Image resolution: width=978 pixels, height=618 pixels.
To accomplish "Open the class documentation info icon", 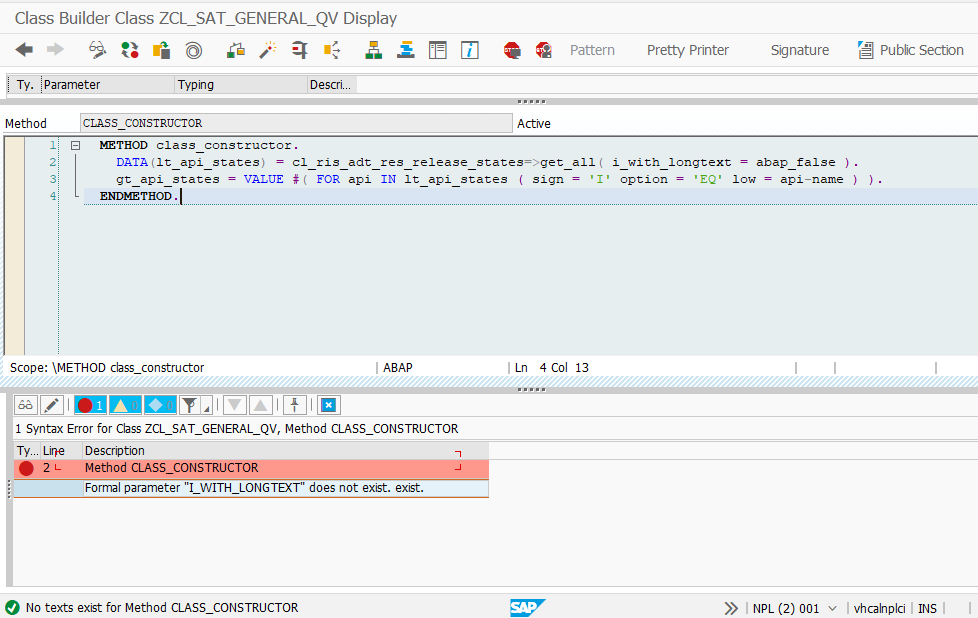I will (x=470, y=50).
